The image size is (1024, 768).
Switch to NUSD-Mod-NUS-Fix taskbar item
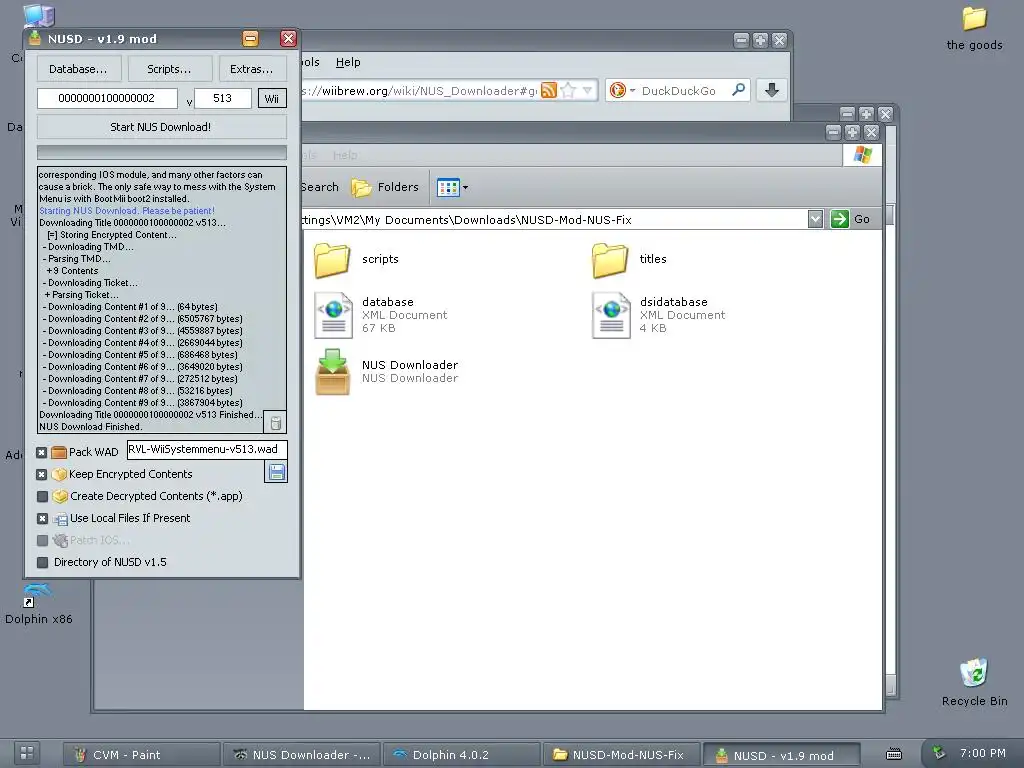point(621,754)
